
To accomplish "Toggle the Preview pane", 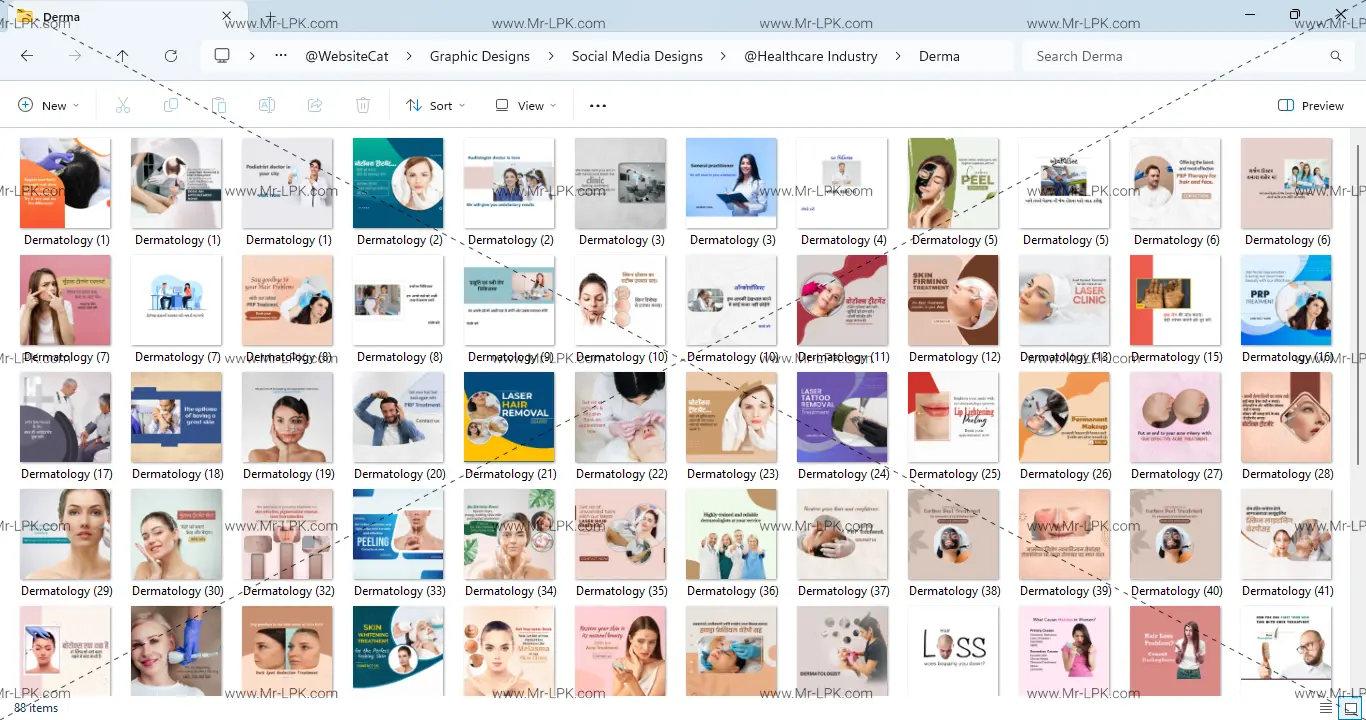I will coord(1311,105).
